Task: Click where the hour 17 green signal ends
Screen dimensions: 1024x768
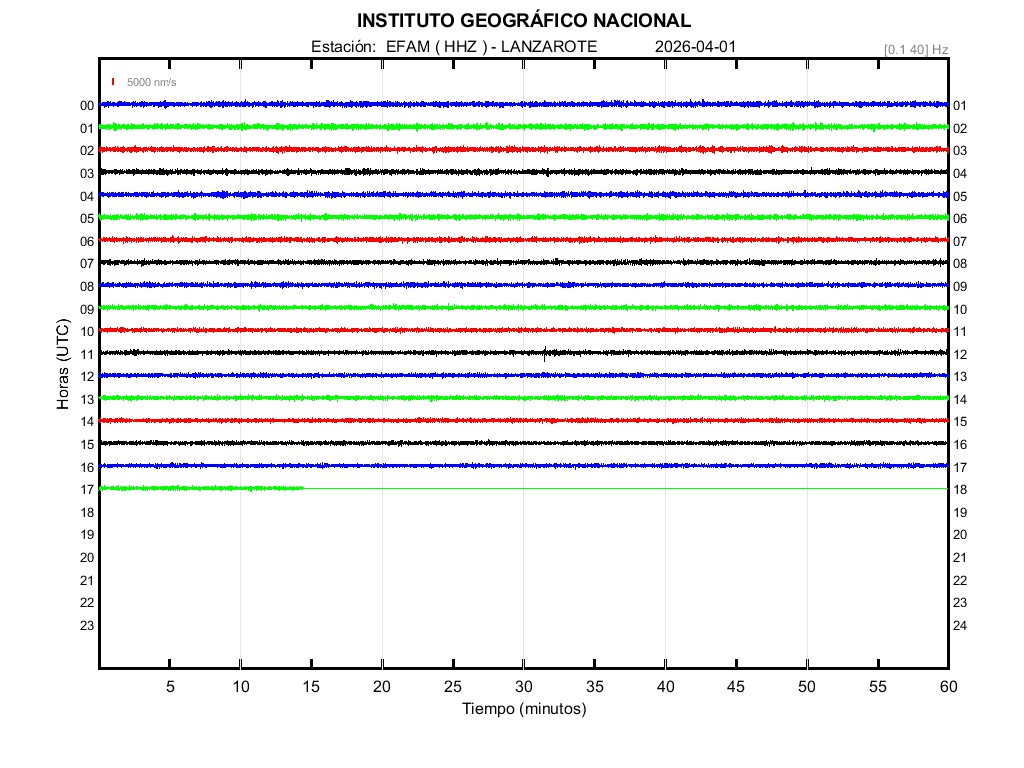Action: click(303, 488)
